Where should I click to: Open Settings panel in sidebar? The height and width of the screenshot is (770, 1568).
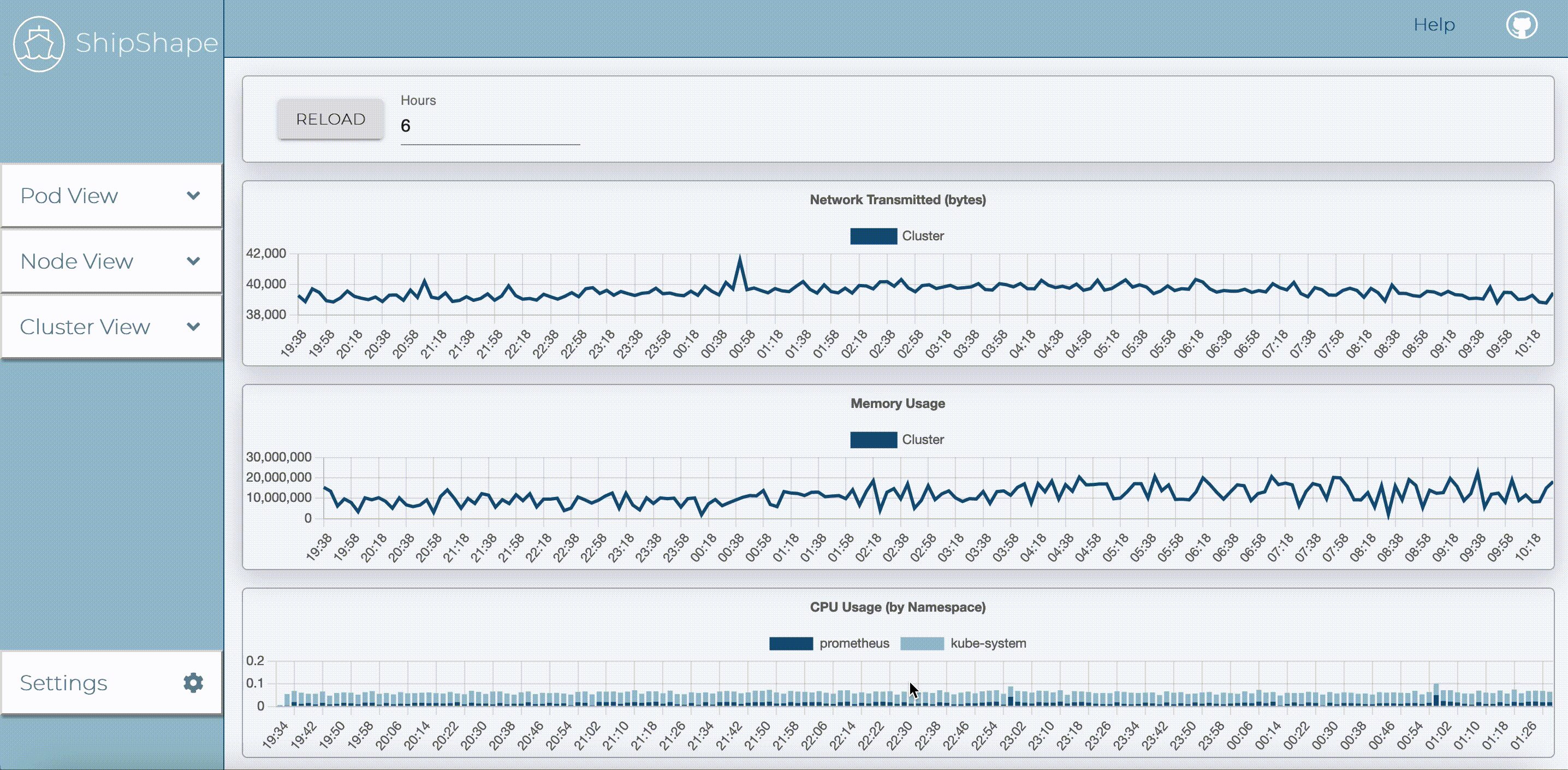(x=64, y=682)
